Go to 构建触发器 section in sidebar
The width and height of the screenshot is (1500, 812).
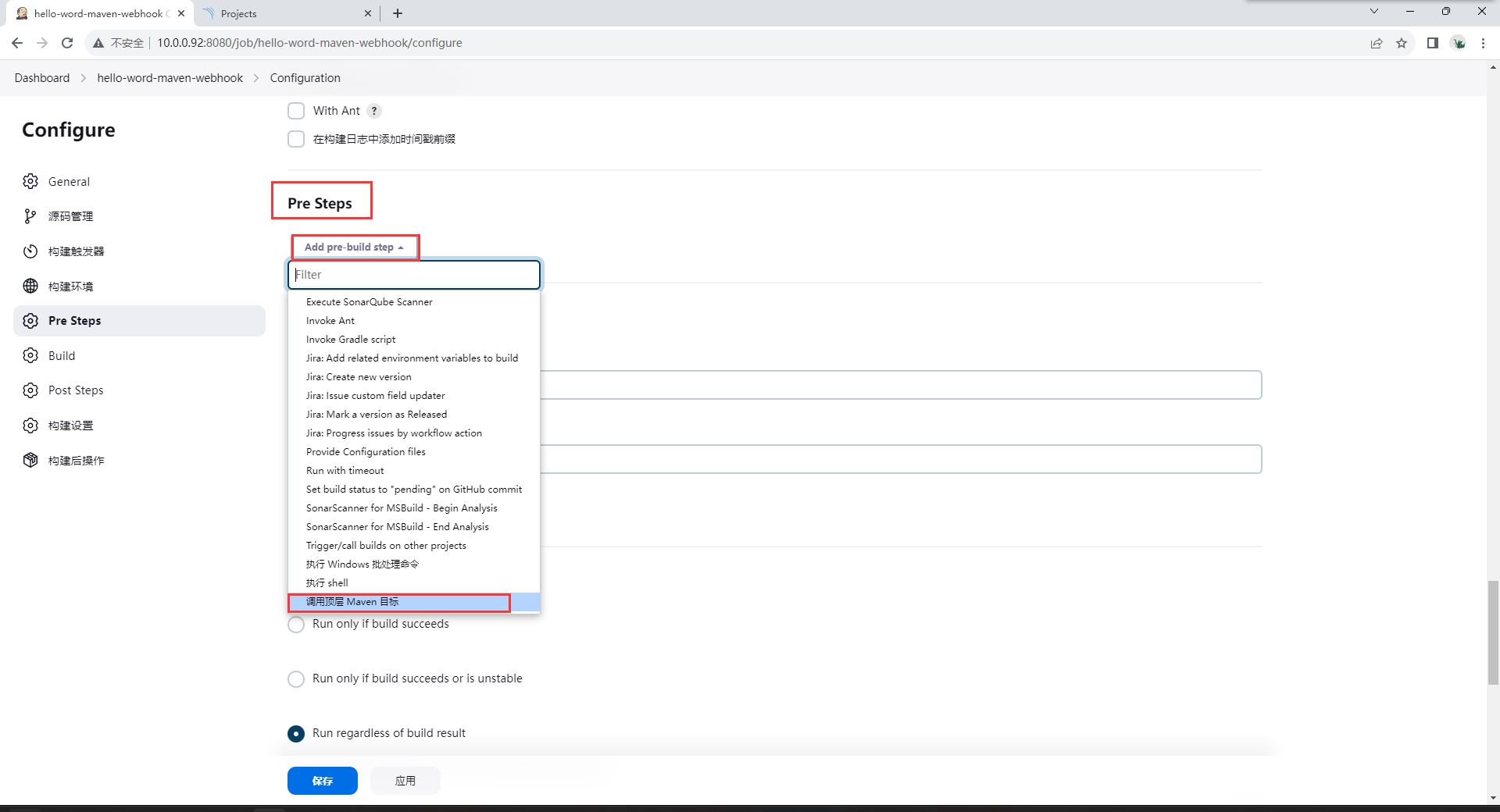(x=139, y=251)
